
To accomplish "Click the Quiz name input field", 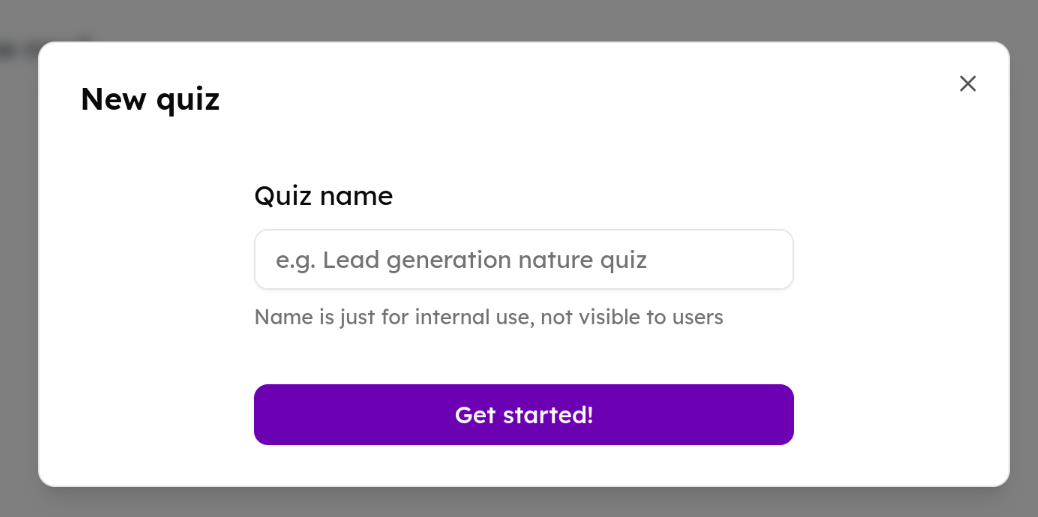I will coord(523,260).
